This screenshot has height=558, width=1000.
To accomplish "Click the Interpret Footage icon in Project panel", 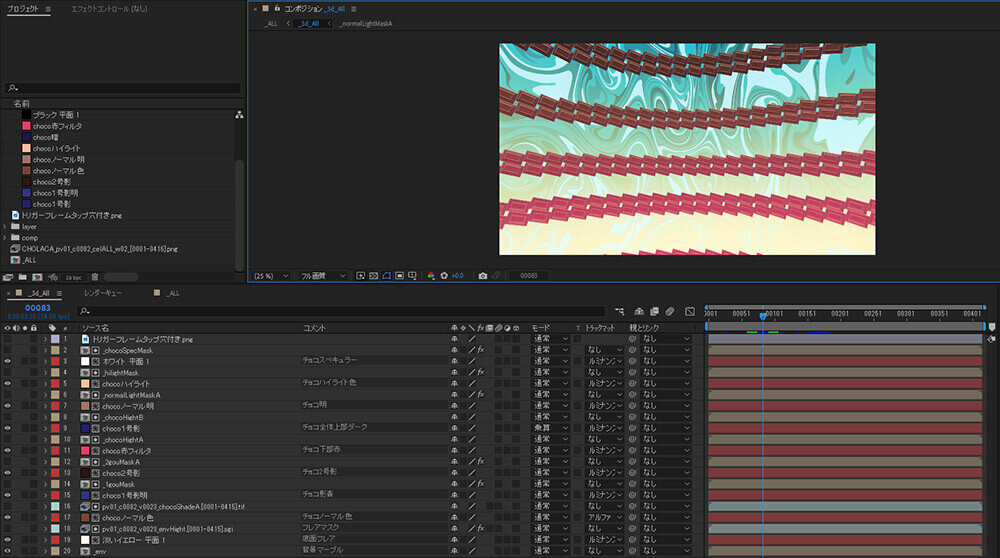I will pyautogui.click(x=8, y=277).
